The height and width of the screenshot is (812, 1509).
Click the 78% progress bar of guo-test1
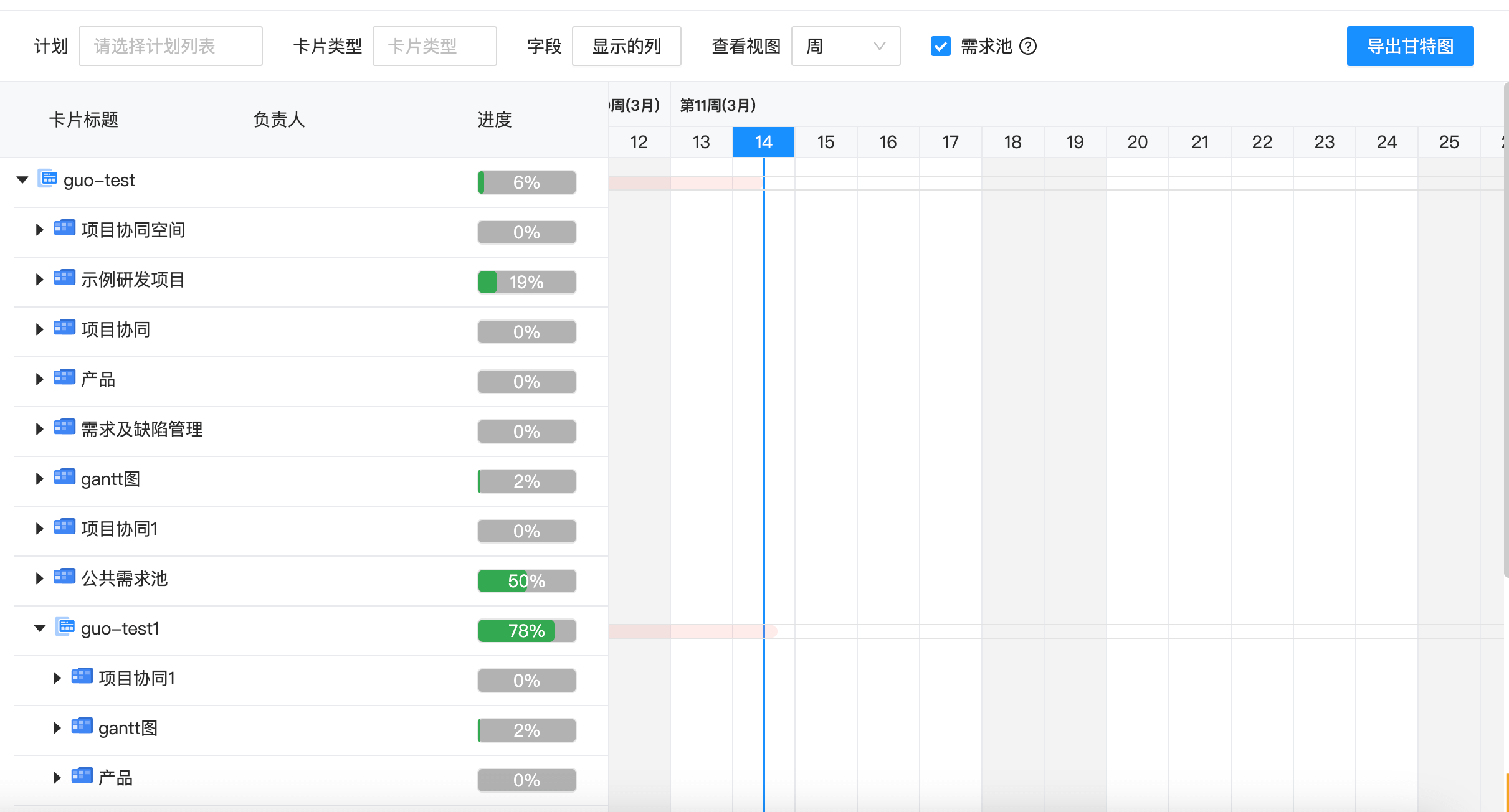tap(526, 630)
